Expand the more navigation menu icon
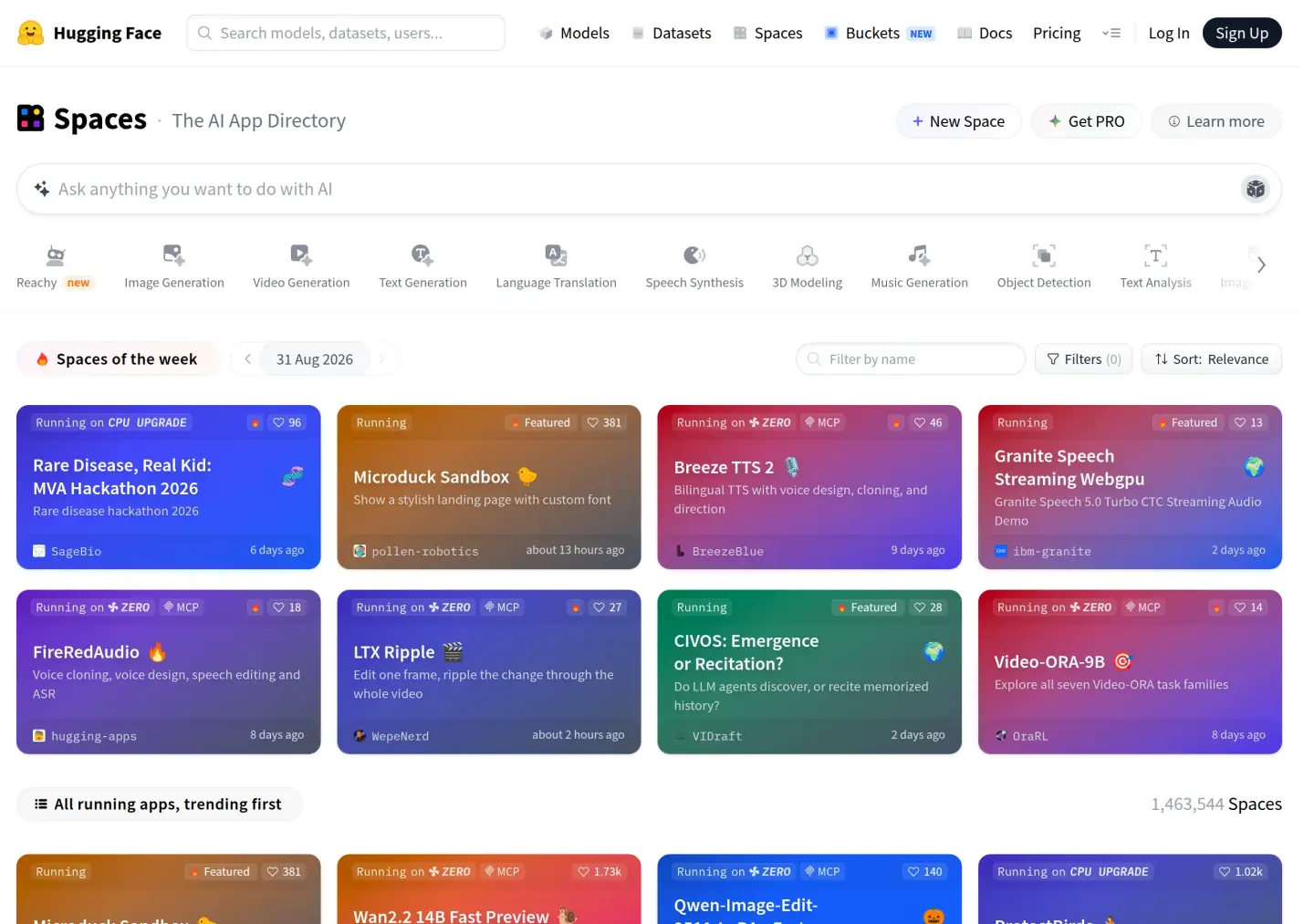Screen dimensions: 1314x924 (x=1111, y=33)
